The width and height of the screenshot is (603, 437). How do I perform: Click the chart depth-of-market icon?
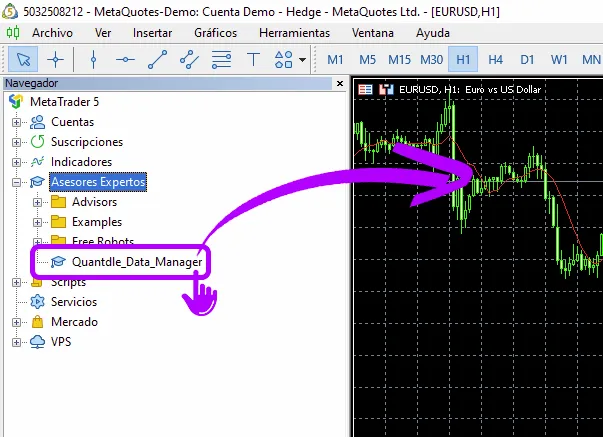(x=386, y=90)
